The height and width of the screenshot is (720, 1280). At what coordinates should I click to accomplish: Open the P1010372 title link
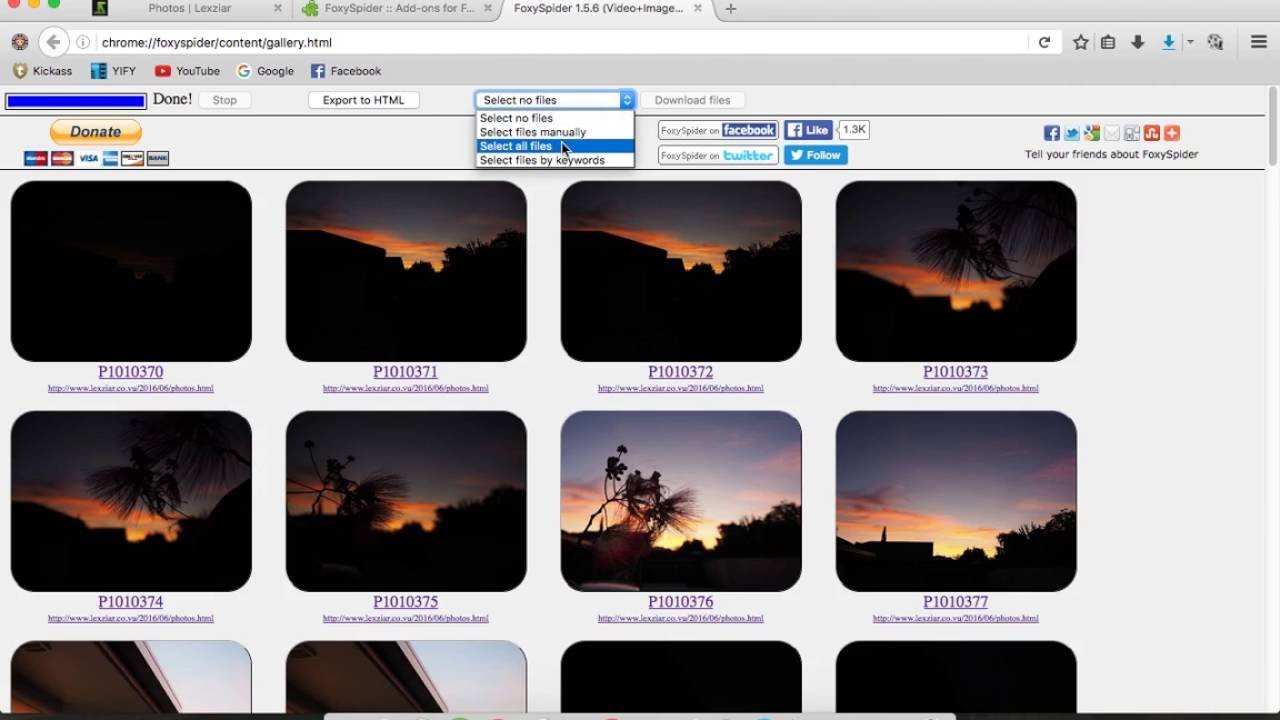point(681,372)
